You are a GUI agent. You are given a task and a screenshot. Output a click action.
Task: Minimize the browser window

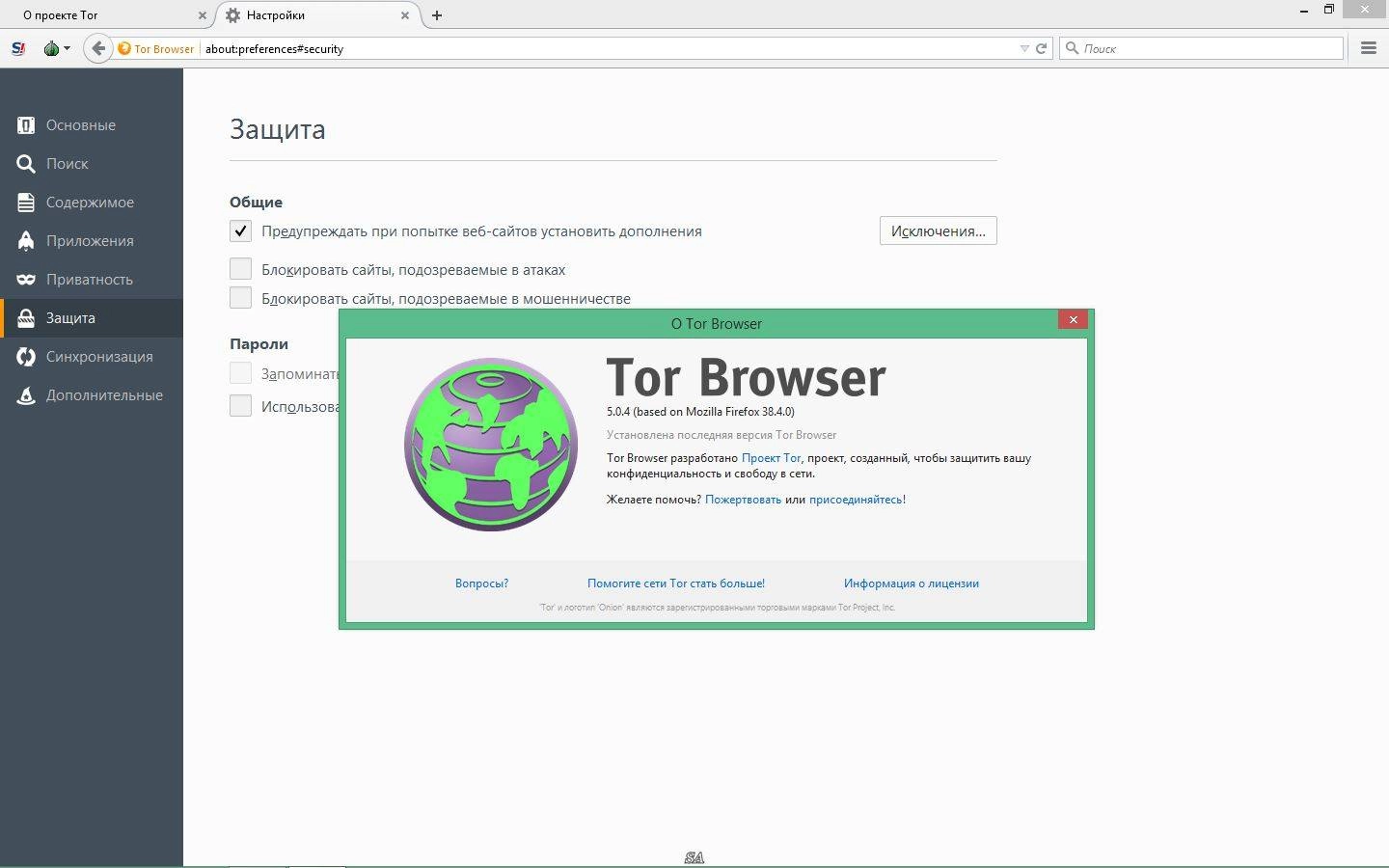(1303, 10)
